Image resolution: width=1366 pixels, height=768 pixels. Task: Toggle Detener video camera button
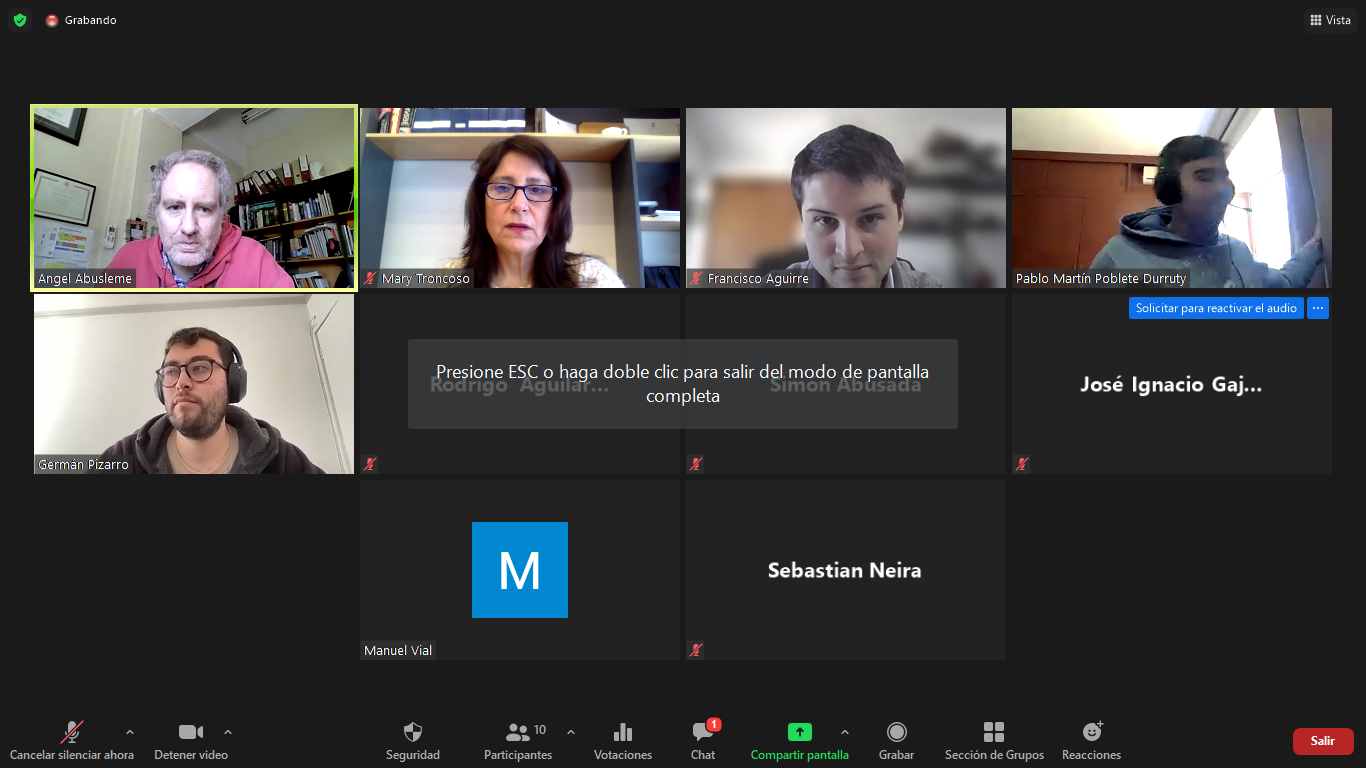click(191, 741)
